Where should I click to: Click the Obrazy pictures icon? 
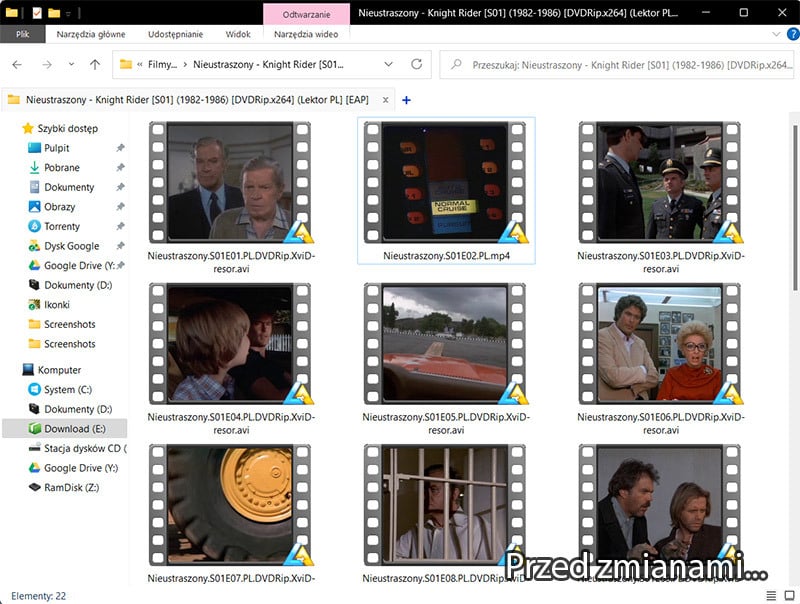coord(34,207)
